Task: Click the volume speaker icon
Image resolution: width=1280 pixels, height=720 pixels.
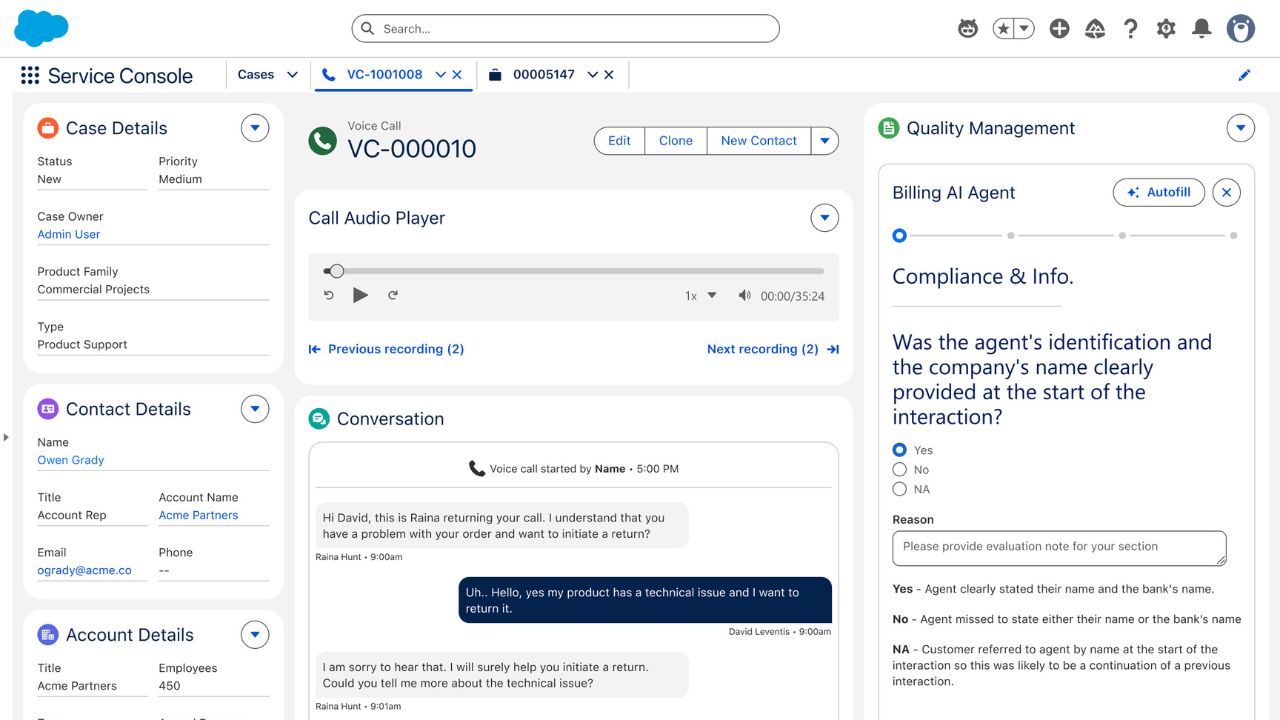Action: 744,295
